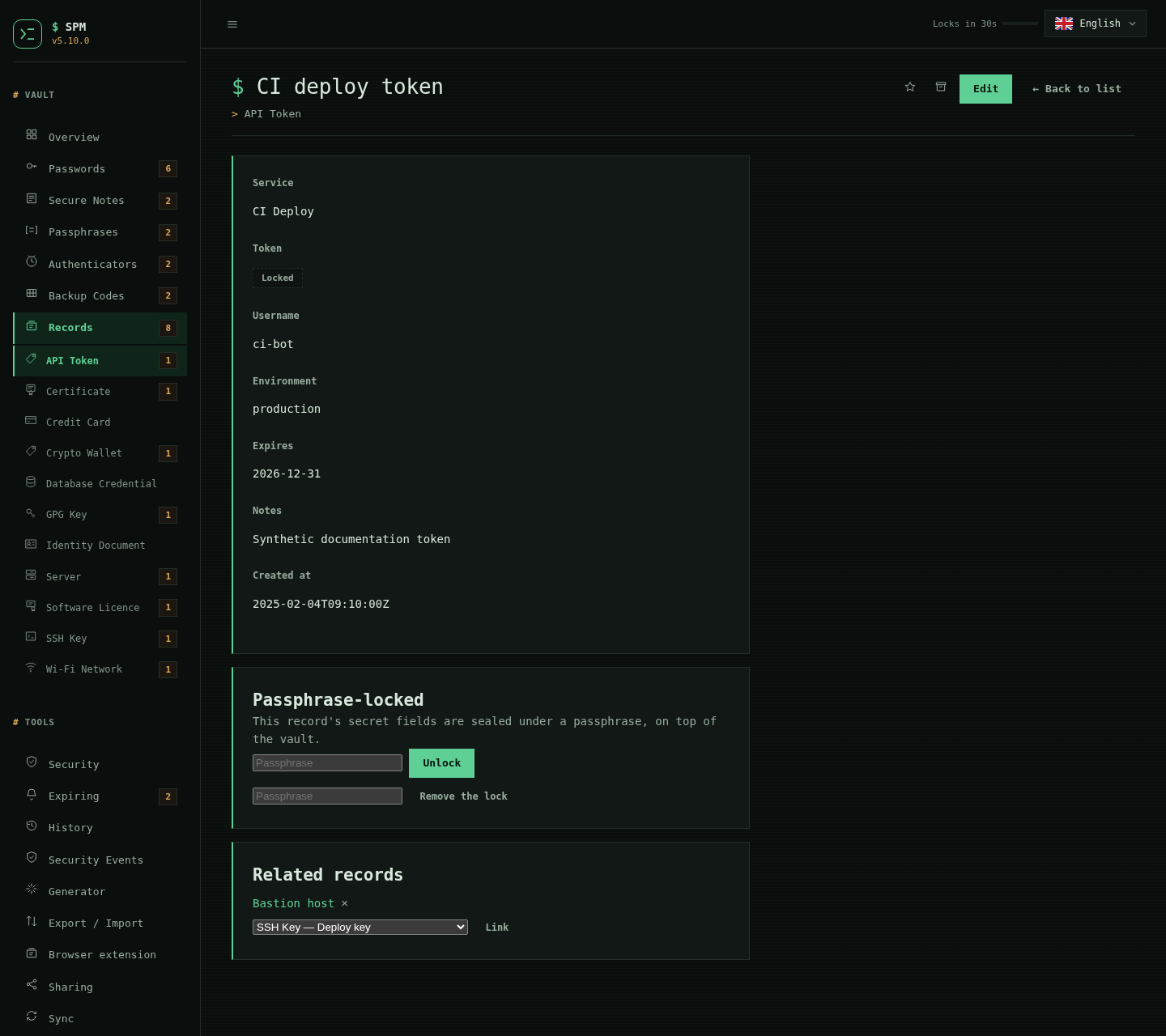Mark record as favorite with star icon

click(910, 87)
